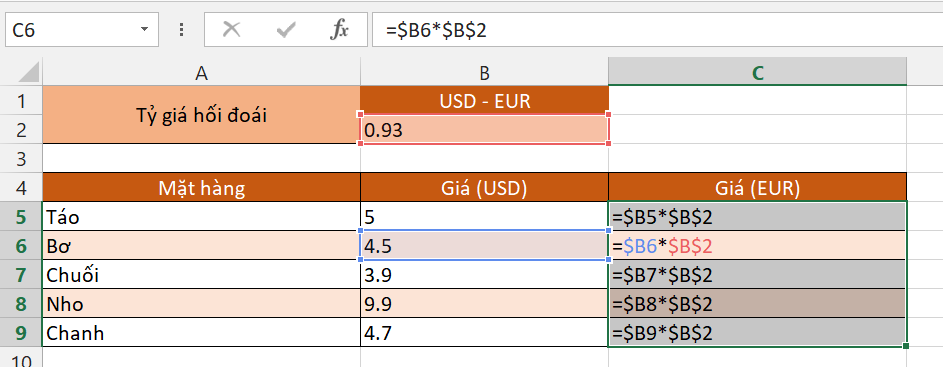Screen dimensions: 943x367
Task: Select the cell containing Chuối
Action: [x=201, y=275]
